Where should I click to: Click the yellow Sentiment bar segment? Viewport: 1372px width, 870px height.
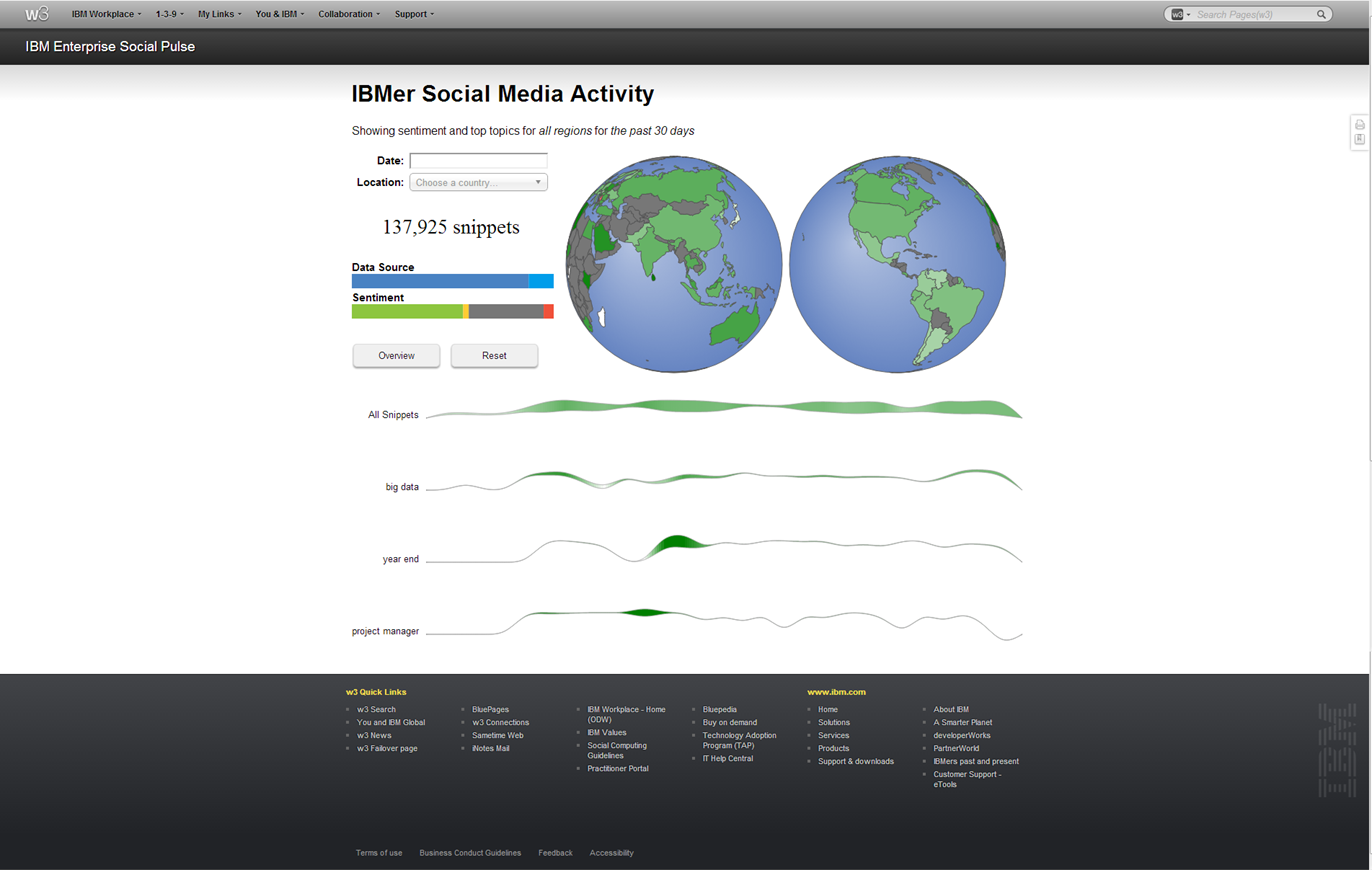pos(466,312)
